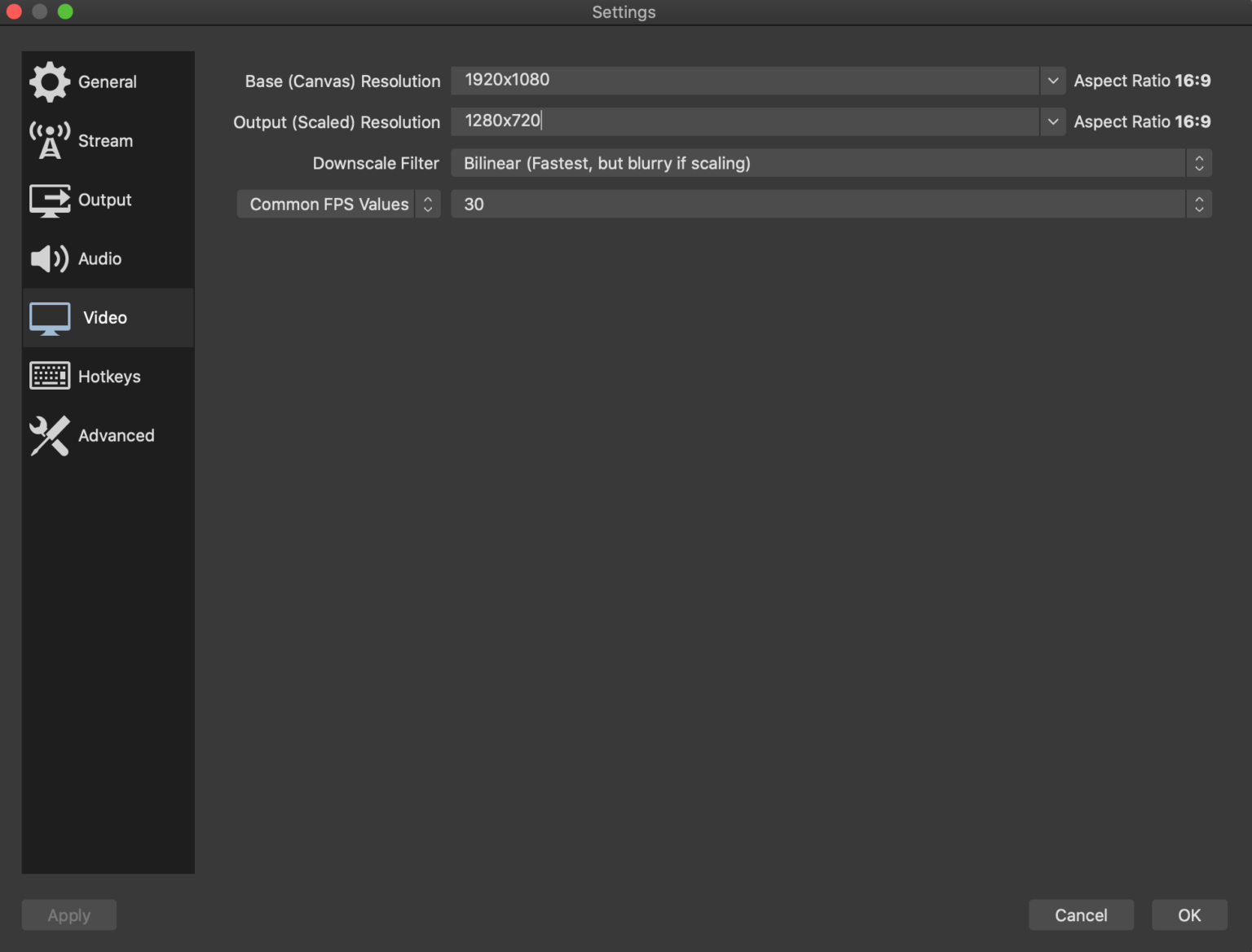1252x952 pixels.
Task: Click the Downscale Filter stepper control
Action: point(1198,163)
